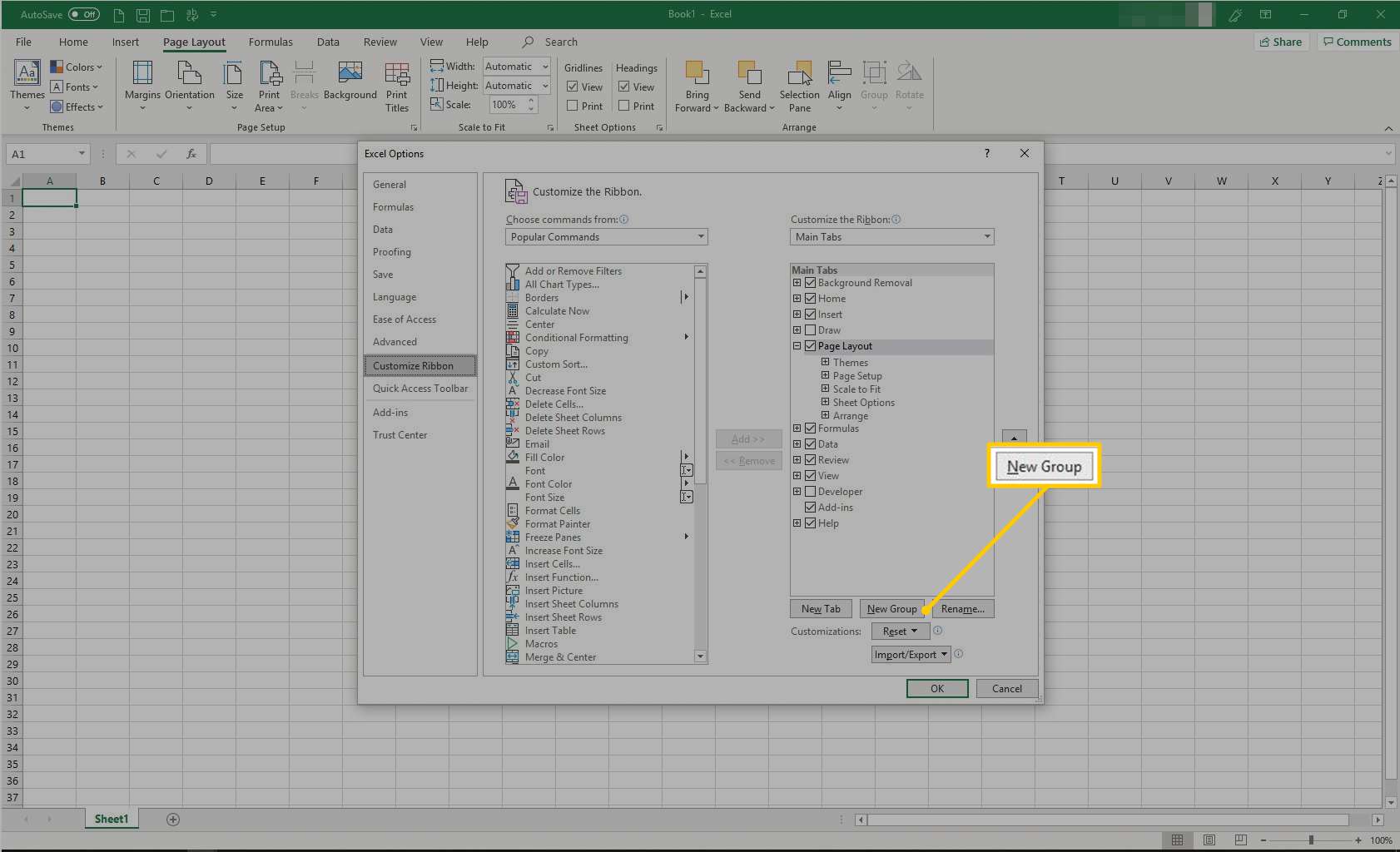This screenshot has width=1400, height=852.
Task: Expand the Page Setup group node
Action: coord(825,376)
